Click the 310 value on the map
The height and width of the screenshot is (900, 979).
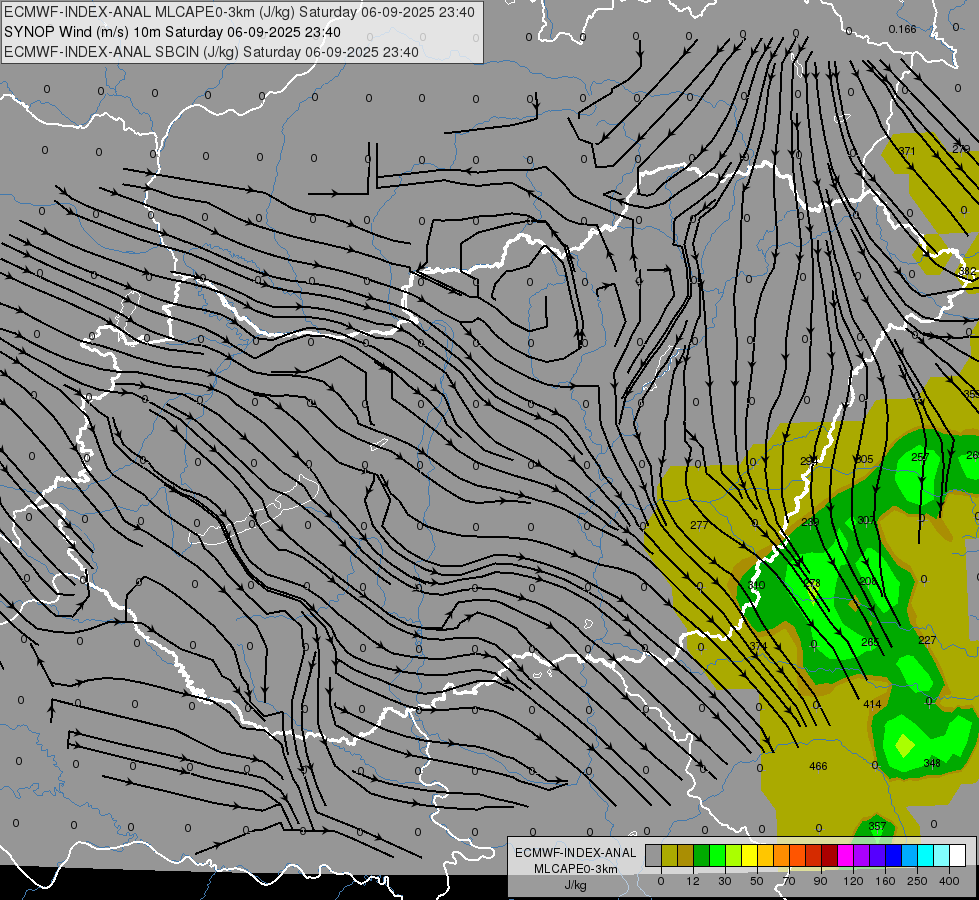756,585
